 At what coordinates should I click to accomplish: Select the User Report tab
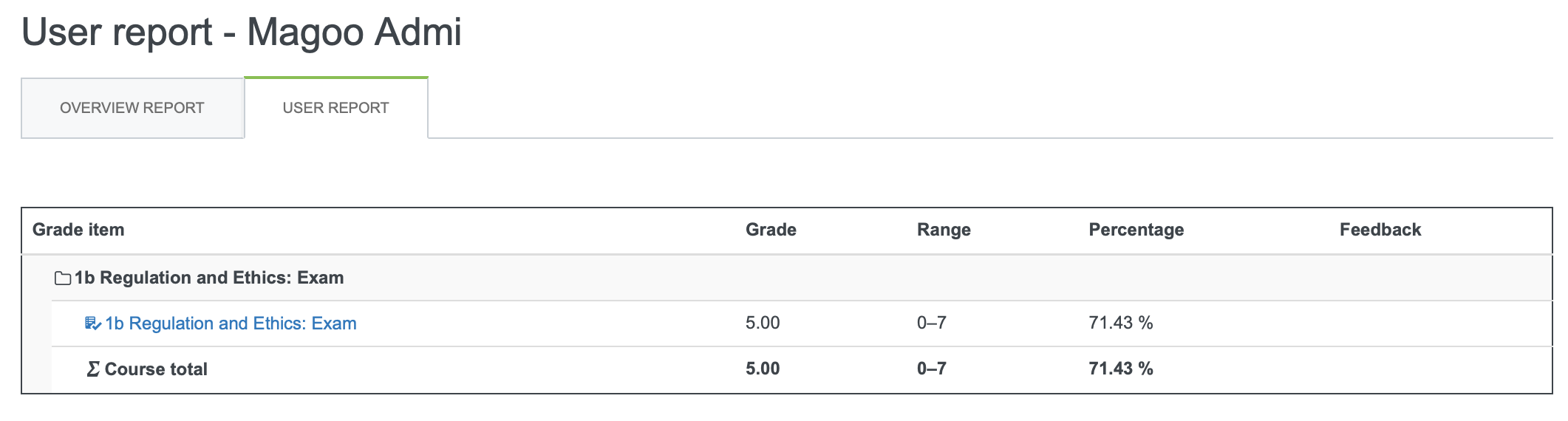coord(335,108)
